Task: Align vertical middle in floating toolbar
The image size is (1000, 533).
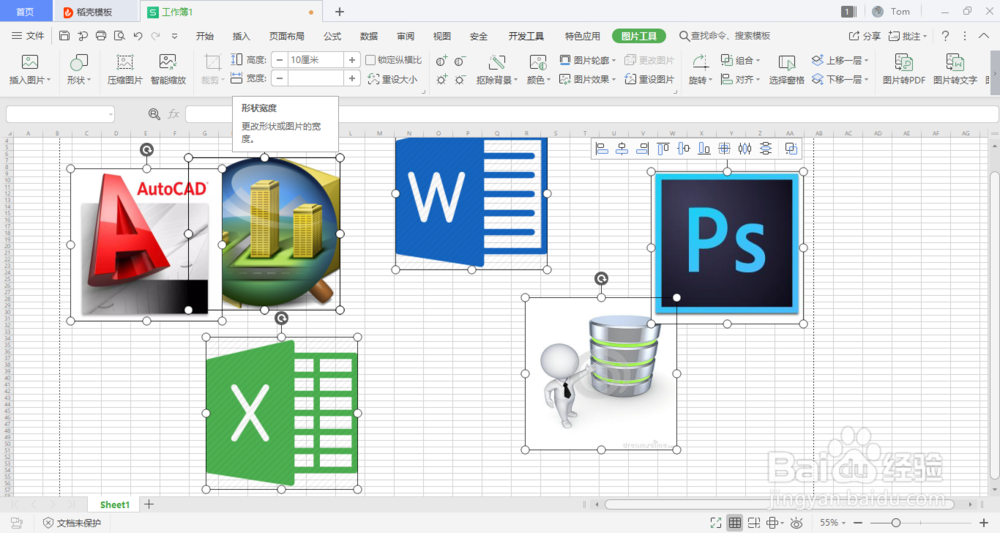Action: (x=683, y=149)
